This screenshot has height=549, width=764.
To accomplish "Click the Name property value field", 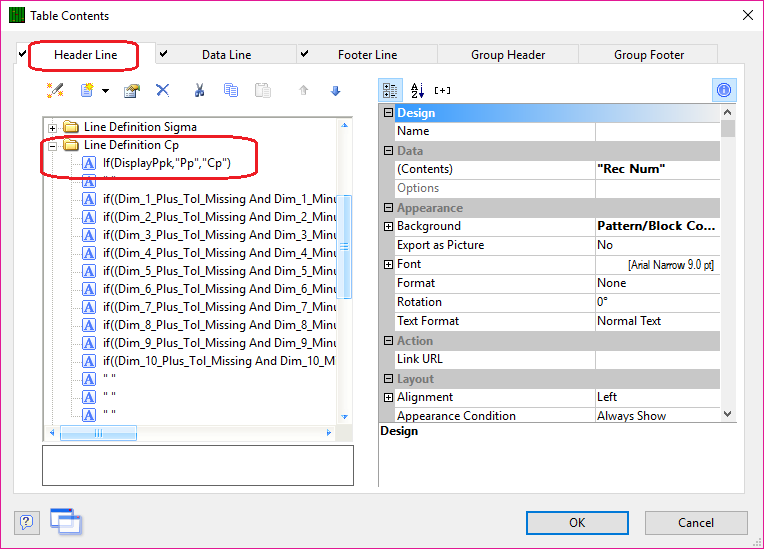I will point(657,132).
